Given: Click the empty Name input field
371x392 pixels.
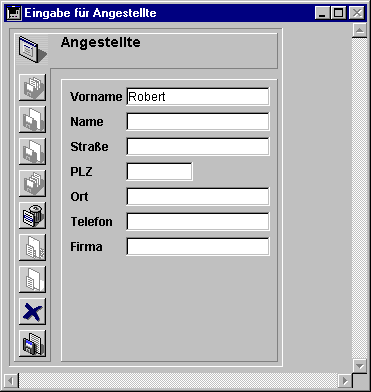Looking at the screenshot, I should pyautogui.click(x=198, y=122).
